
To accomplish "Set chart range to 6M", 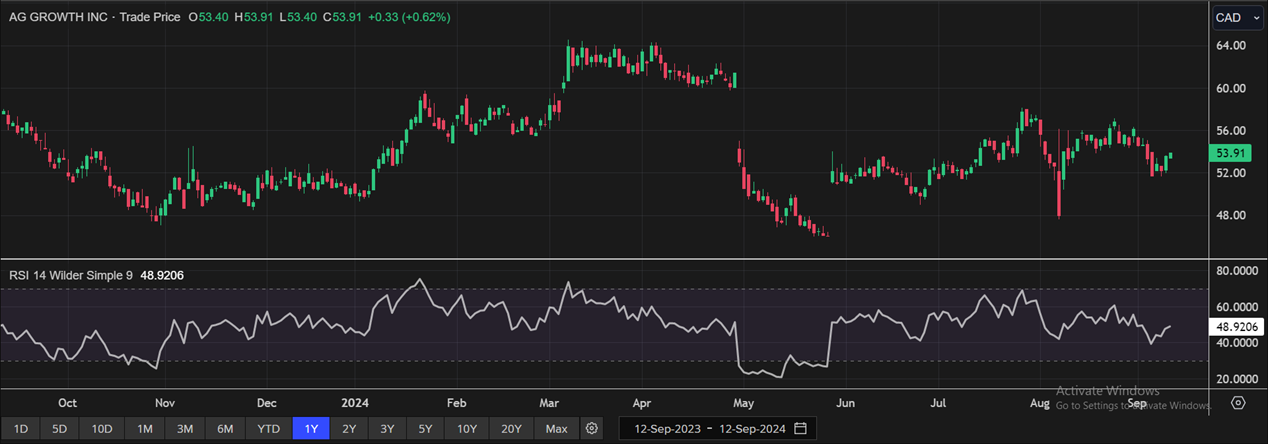I will 225,429.
